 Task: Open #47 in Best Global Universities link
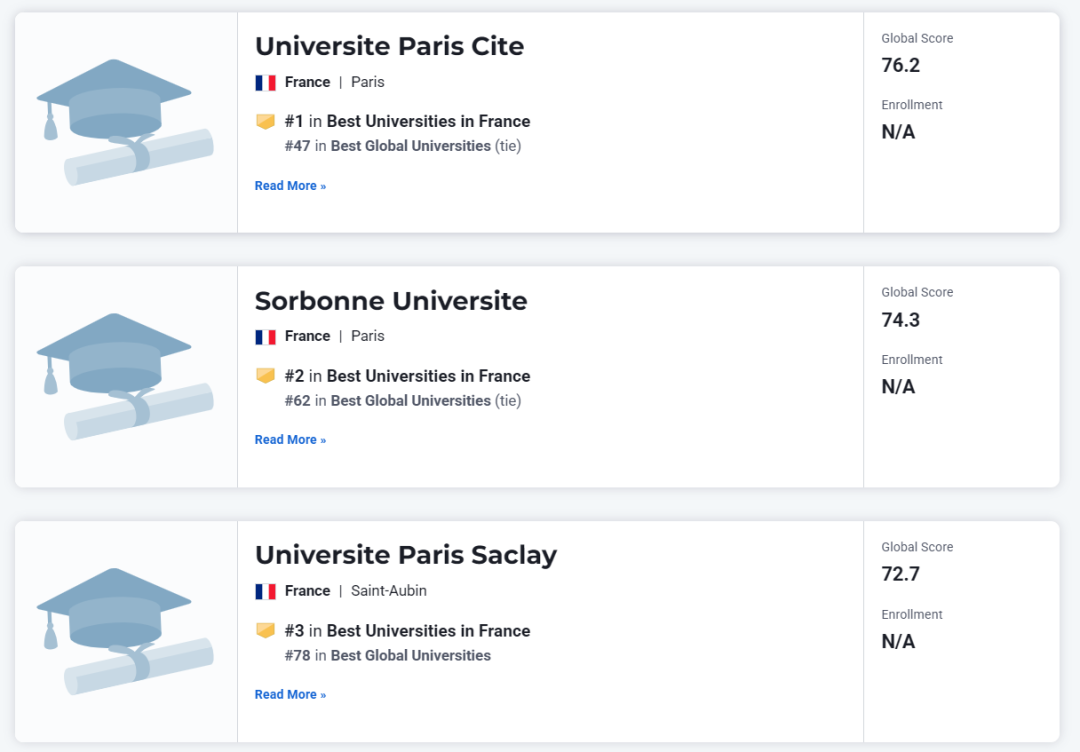[410, 146]
